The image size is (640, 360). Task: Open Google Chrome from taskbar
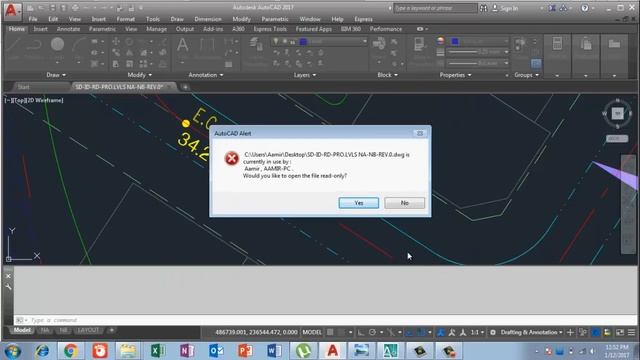point(70,351)
